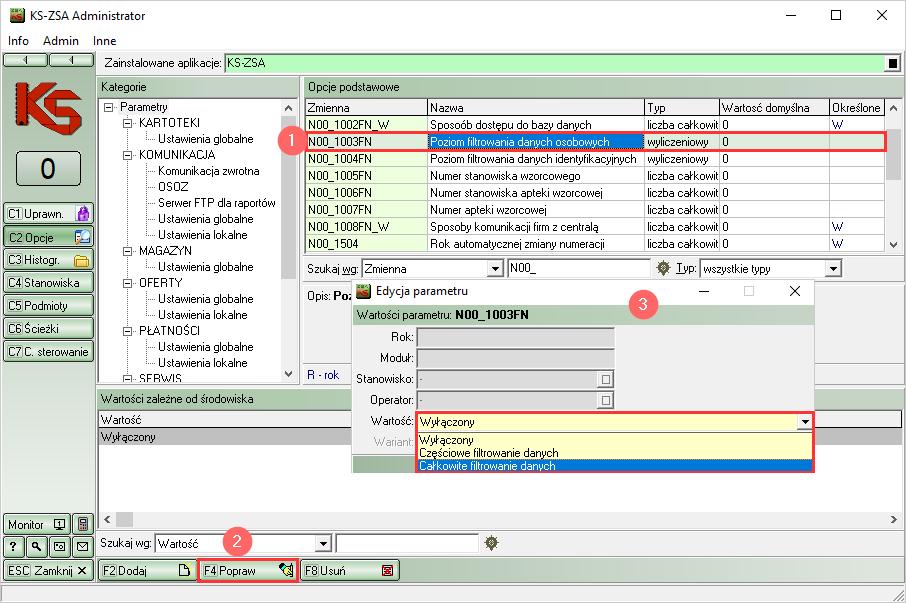This screenshot has height=603, width=906.
Task: Open C1 Uprawn. permissions padlock button
Action: pos(48,214)
